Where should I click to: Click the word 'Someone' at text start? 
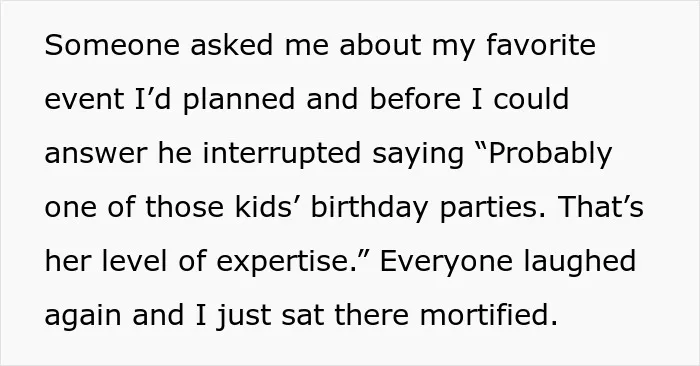pyautogui.click(x=112, y=45)
